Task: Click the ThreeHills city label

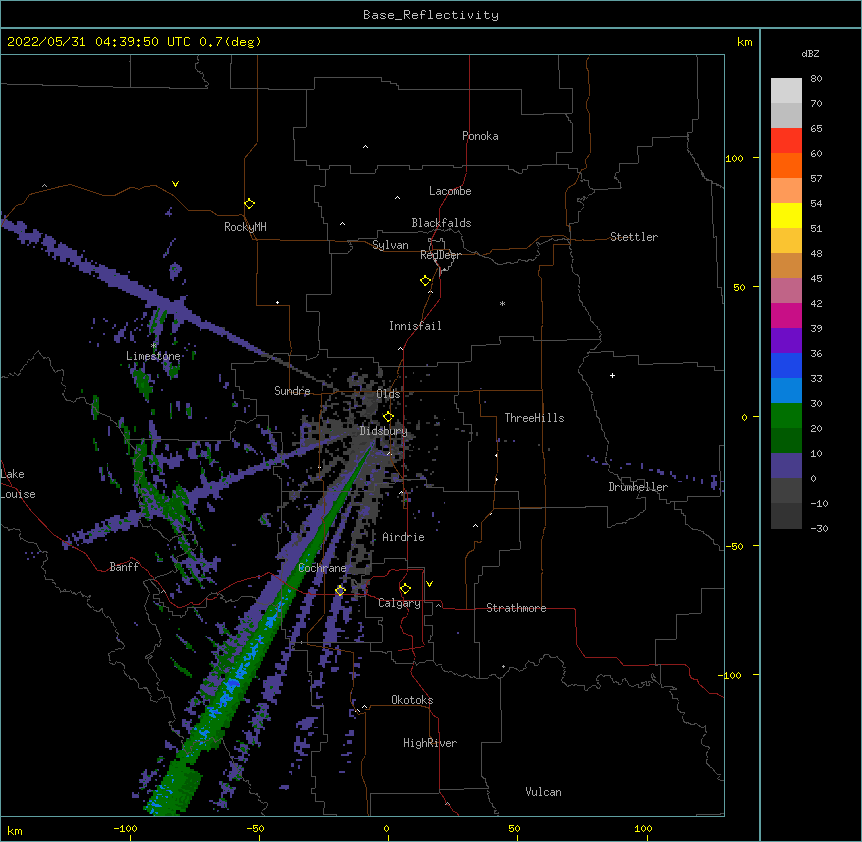Action: 534,418
